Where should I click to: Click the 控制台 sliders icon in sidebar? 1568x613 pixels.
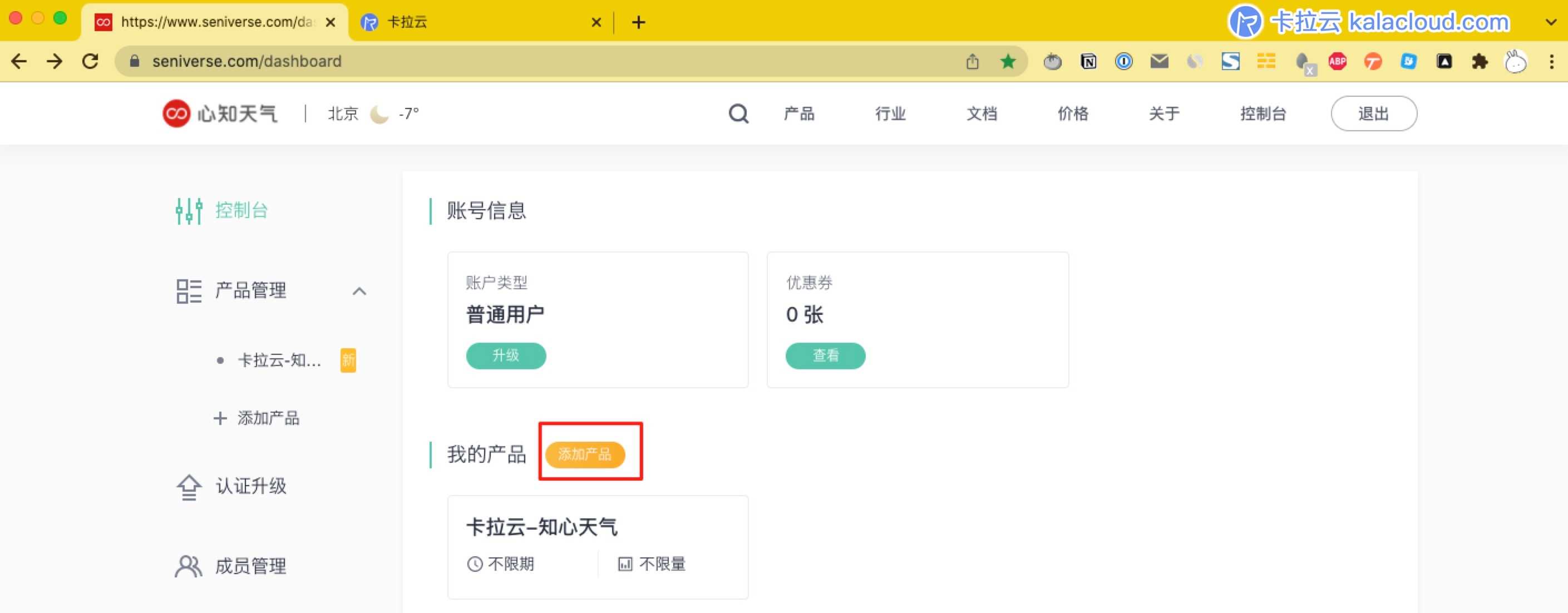189,211
